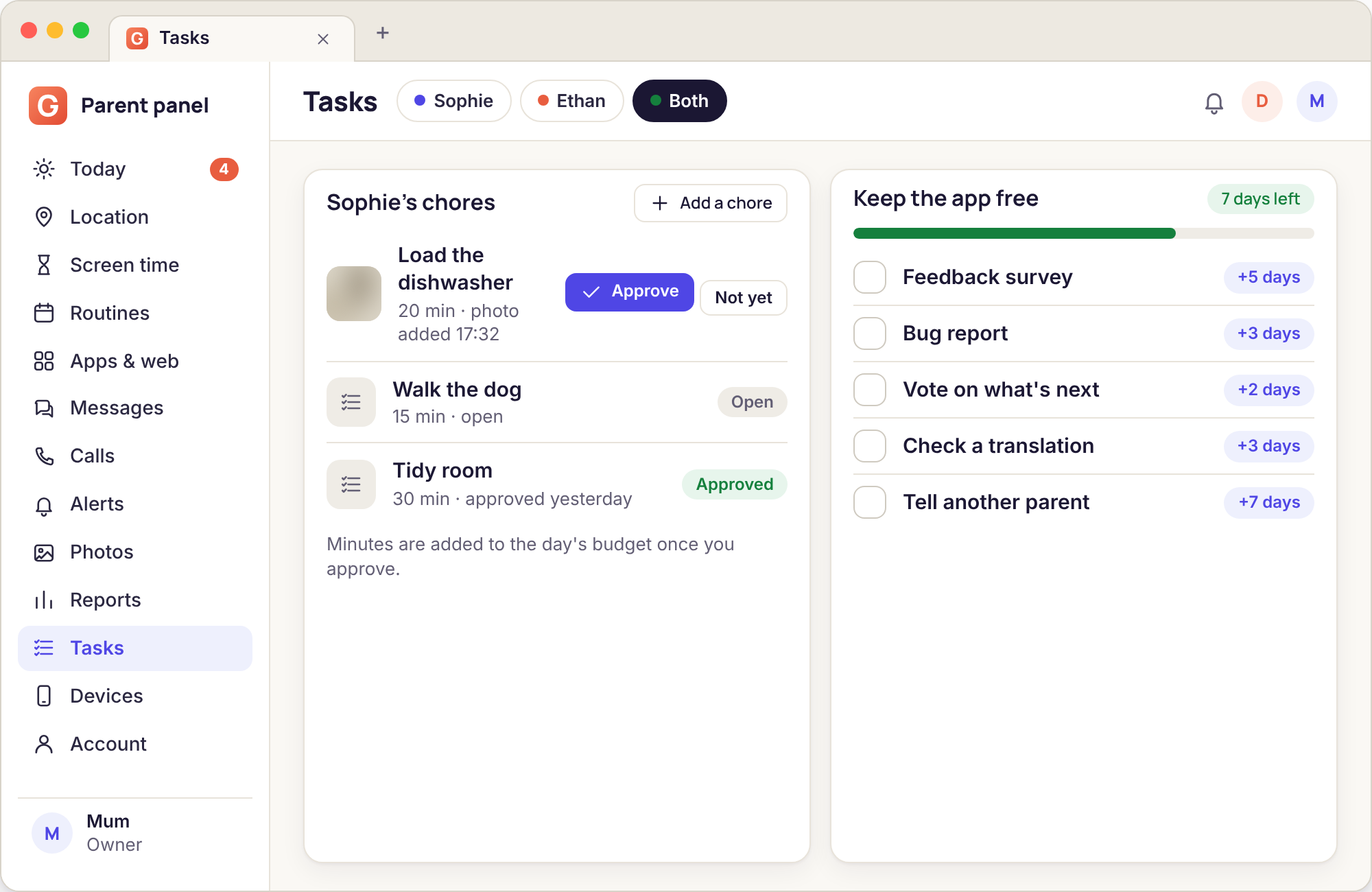1372x892 pixels.
Task: Click the Account person icon
Action: pos(44,744)
